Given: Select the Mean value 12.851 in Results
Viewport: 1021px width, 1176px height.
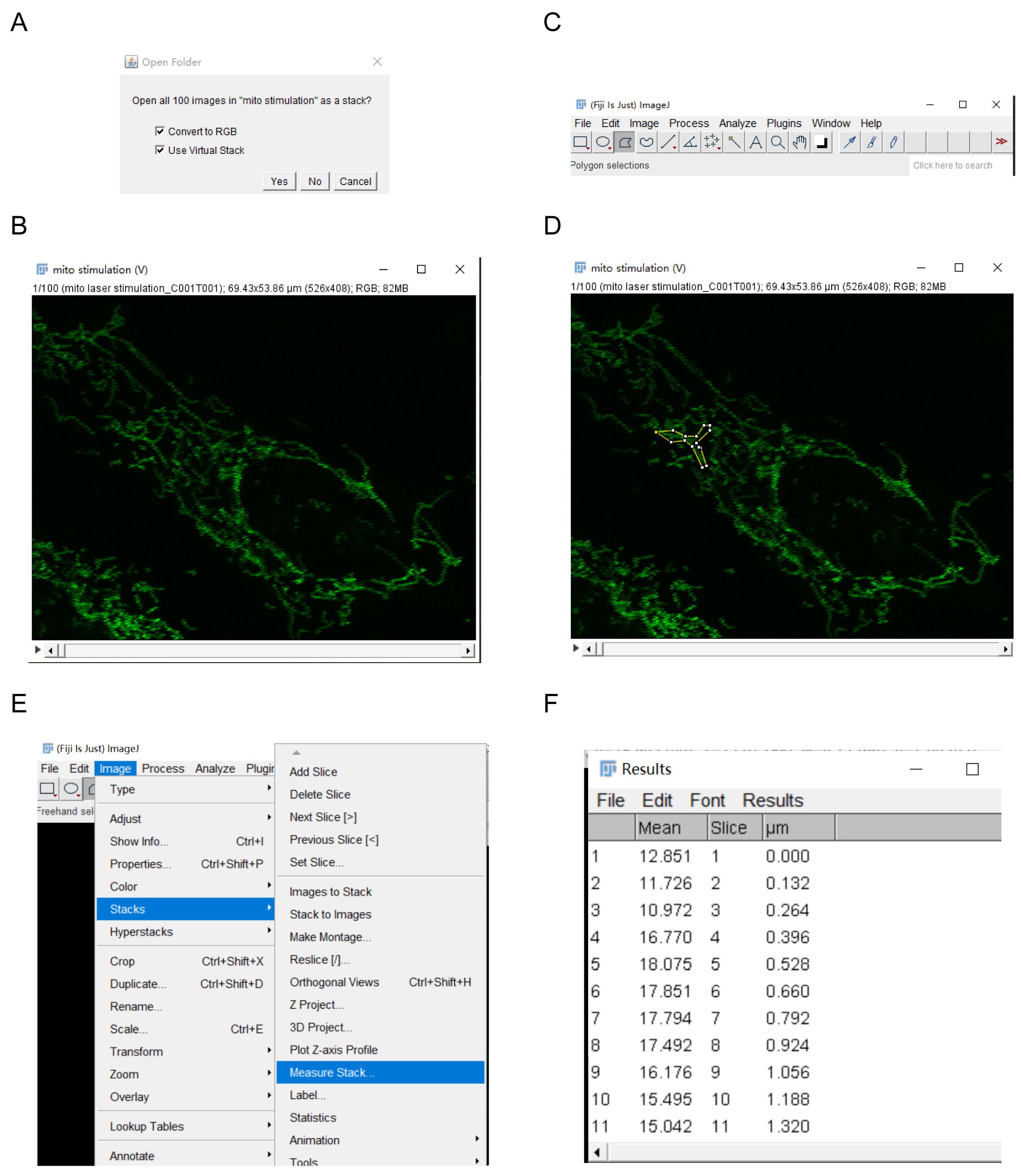Looking at the screenshot, I should pos(665,856).
